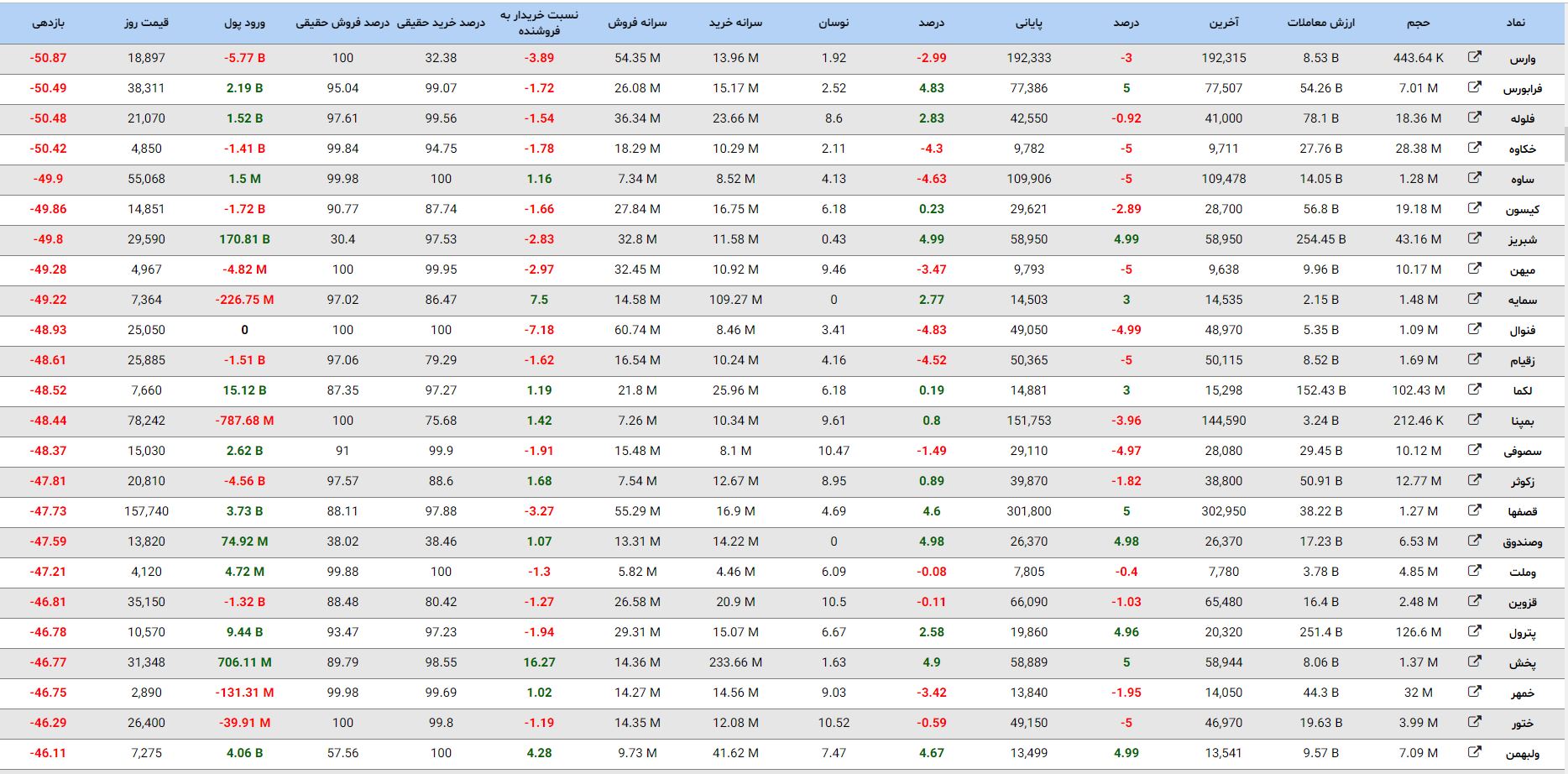Open external link icon for ولبهمن

[1475, 752]
